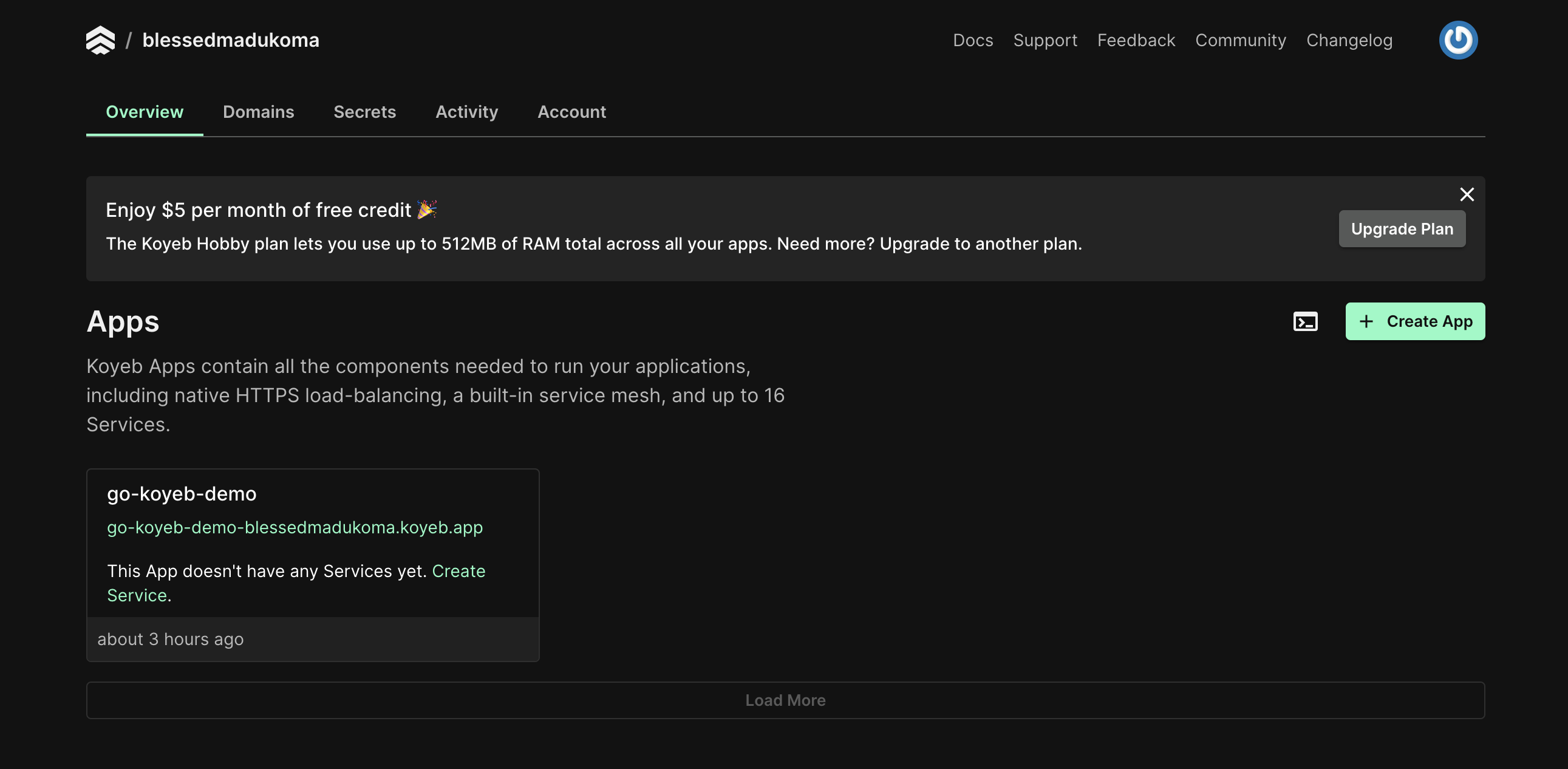1568x769 pixels.
Task: Click the Koyeb logo icon
Action: (x=100, y=40)
